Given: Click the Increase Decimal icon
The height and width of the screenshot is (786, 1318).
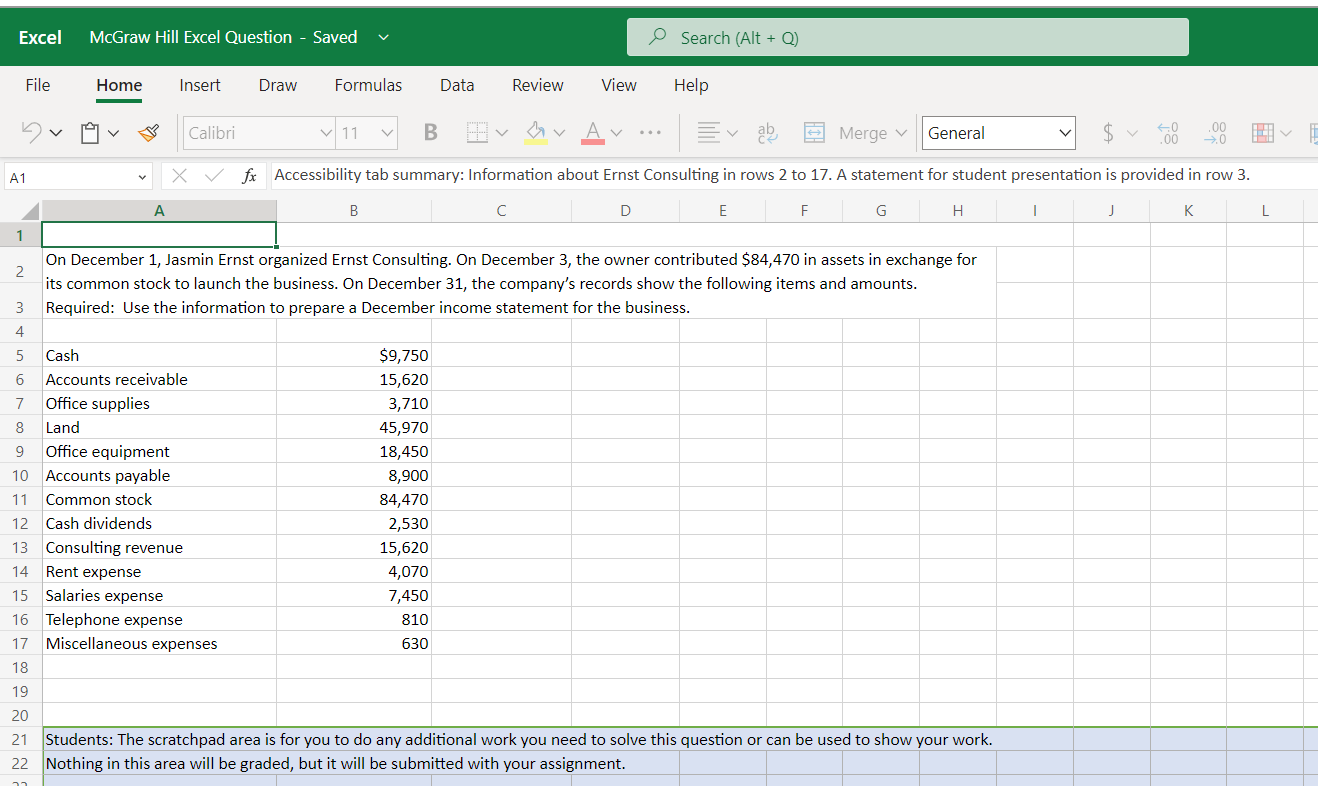Looking at the screenshot, I should pyautogui.click(x=1167, y=133).
